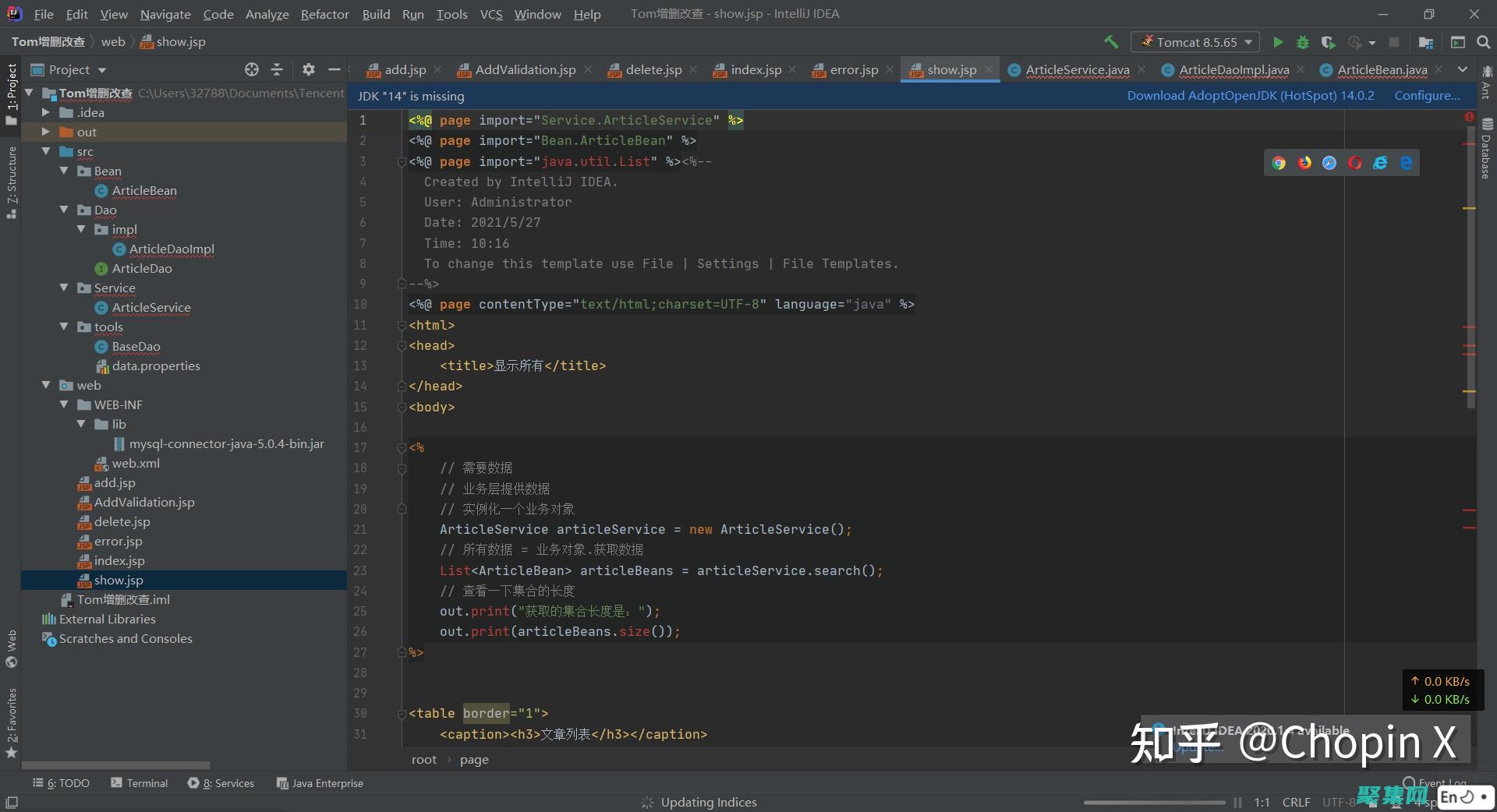Open Project panel settings gear menu

tap(309, 69)
